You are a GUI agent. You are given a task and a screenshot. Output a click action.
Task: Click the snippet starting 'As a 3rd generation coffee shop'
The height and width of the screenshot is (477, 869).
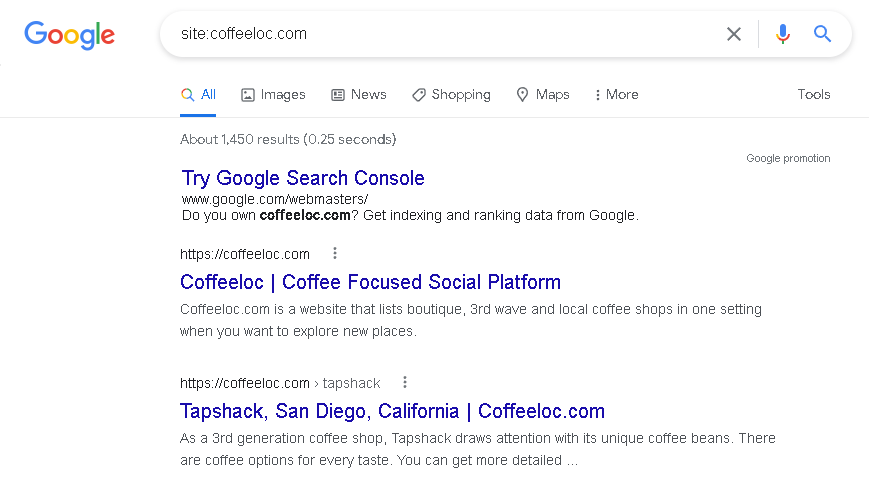[x=478, y=449]
